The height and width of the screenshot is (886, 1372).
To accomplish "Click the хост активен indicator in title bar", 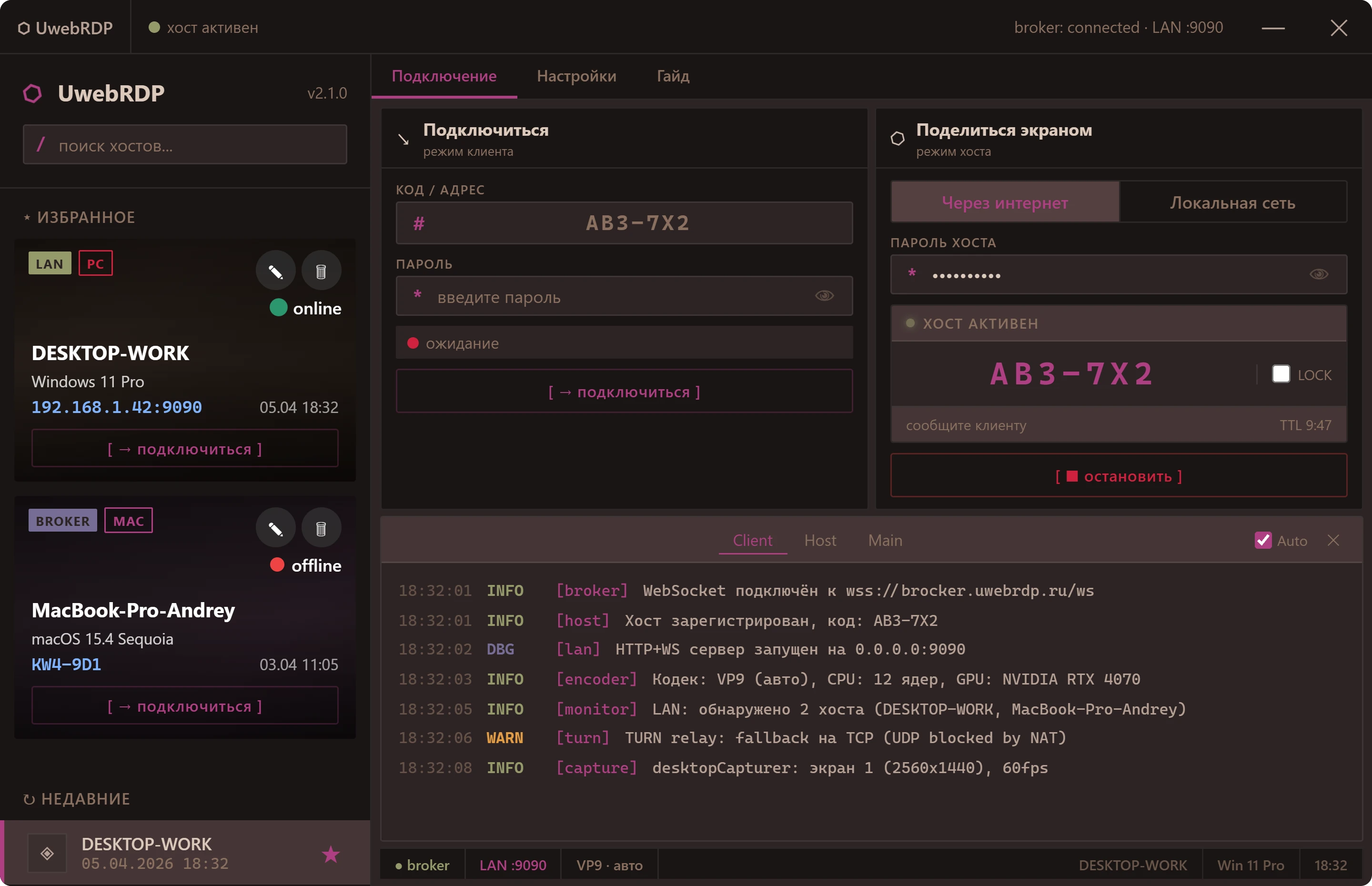I will 203,28.
